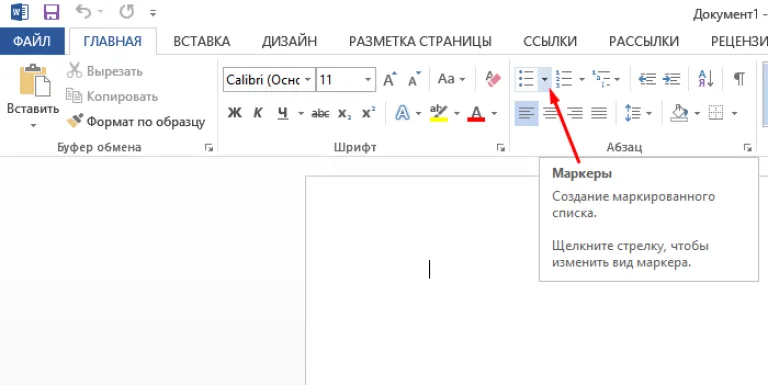768x385 pixels.
Task: Open font color dropdown arrow
Action: (x=494, y=114)
